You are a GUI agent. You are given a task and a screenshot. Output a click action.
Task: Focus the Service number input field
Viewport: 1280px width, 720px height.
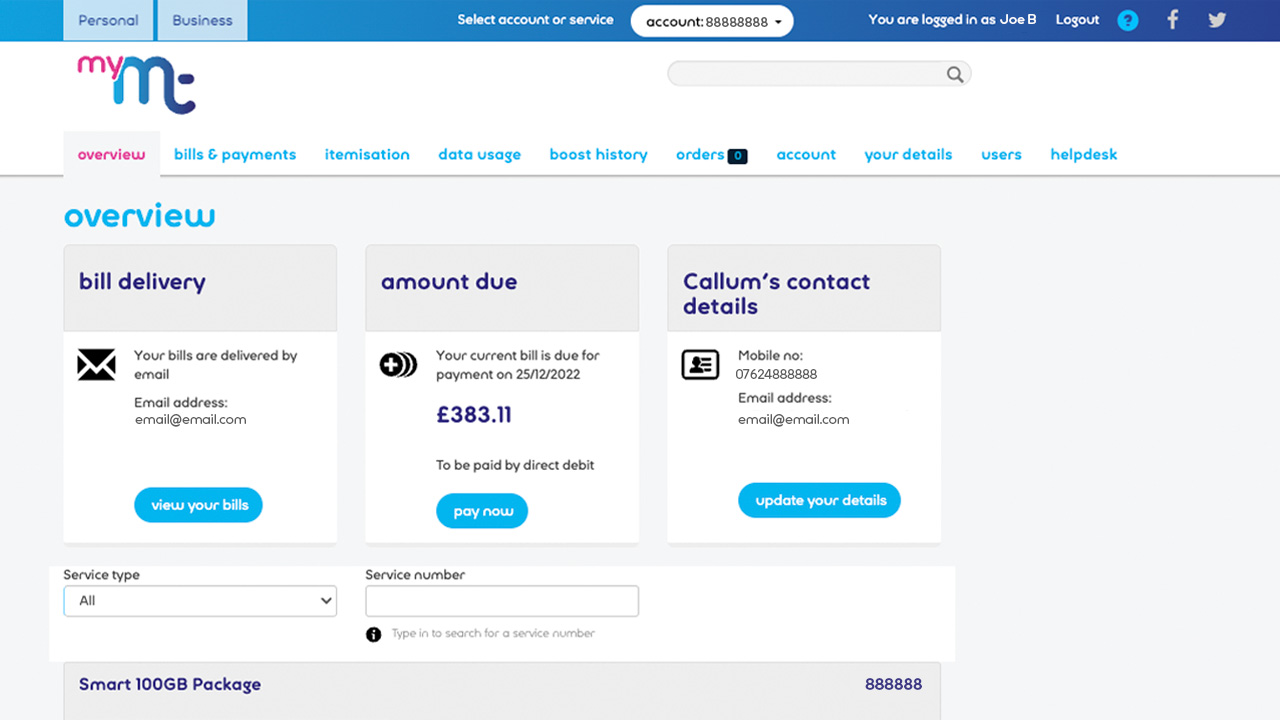click(502, 601)
